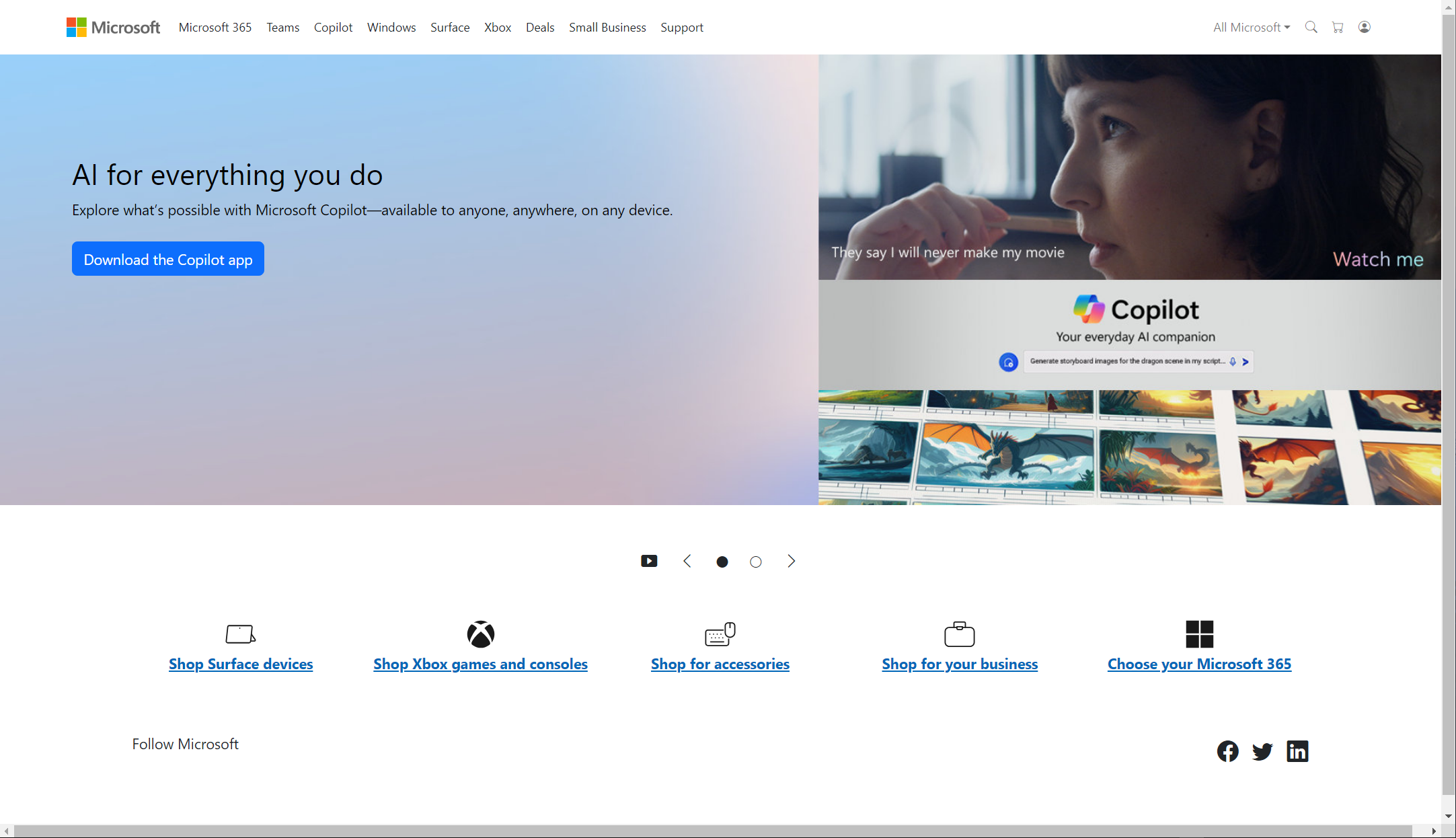Click the keyboard and mouse accessories icon
1456x838 pixels.
(x=720, y=634)
